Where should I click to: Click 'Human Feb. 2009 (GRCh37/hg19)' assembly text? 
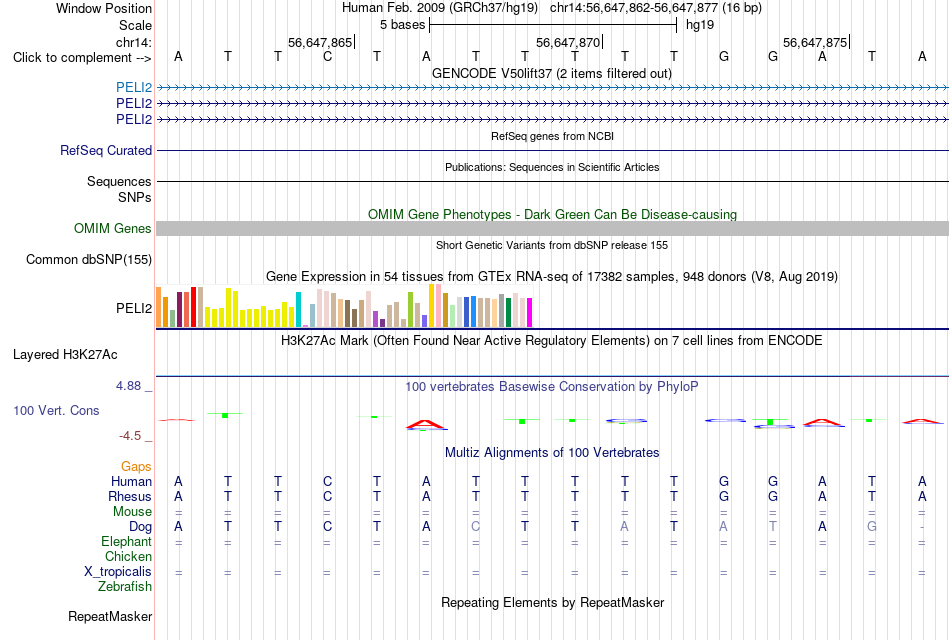point(440,8)
